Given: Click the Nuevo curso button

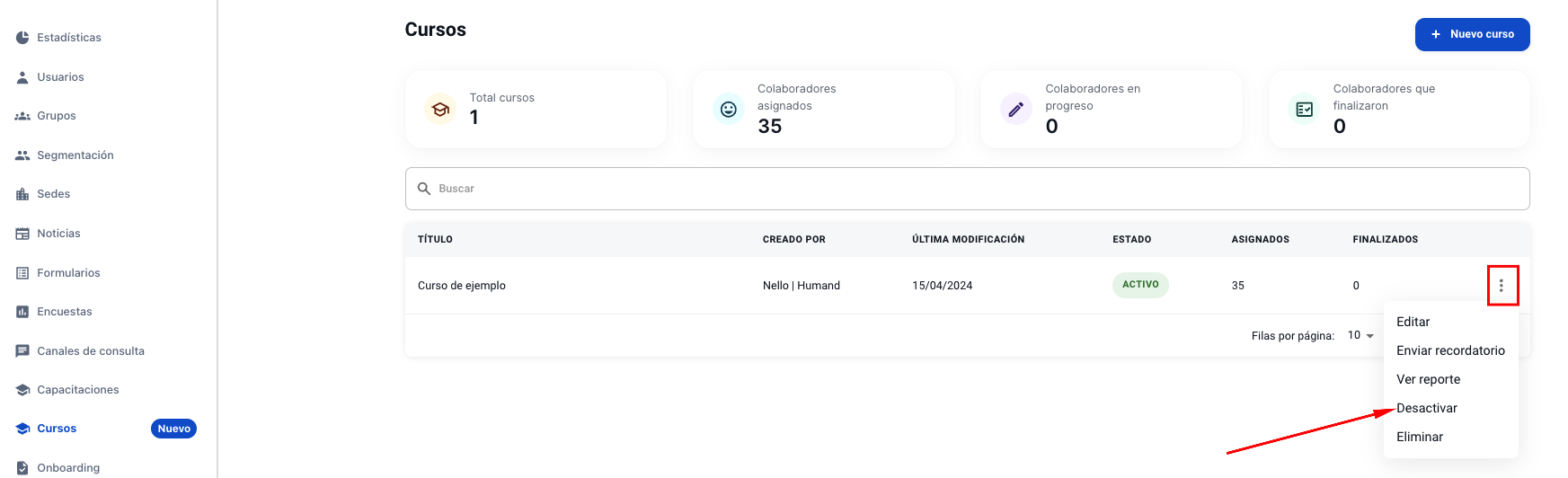Looking at the screenshot, I should tap(1472, 34).
